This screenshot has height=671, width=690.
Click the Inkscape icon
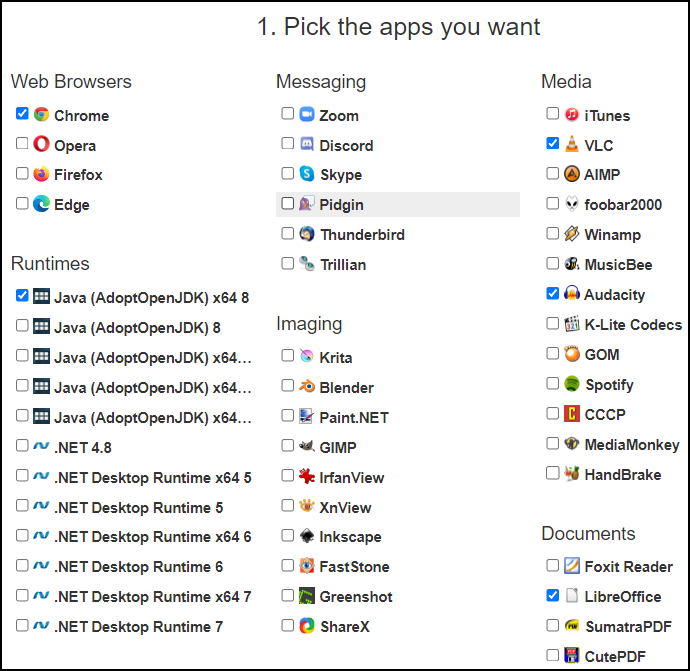307,535
